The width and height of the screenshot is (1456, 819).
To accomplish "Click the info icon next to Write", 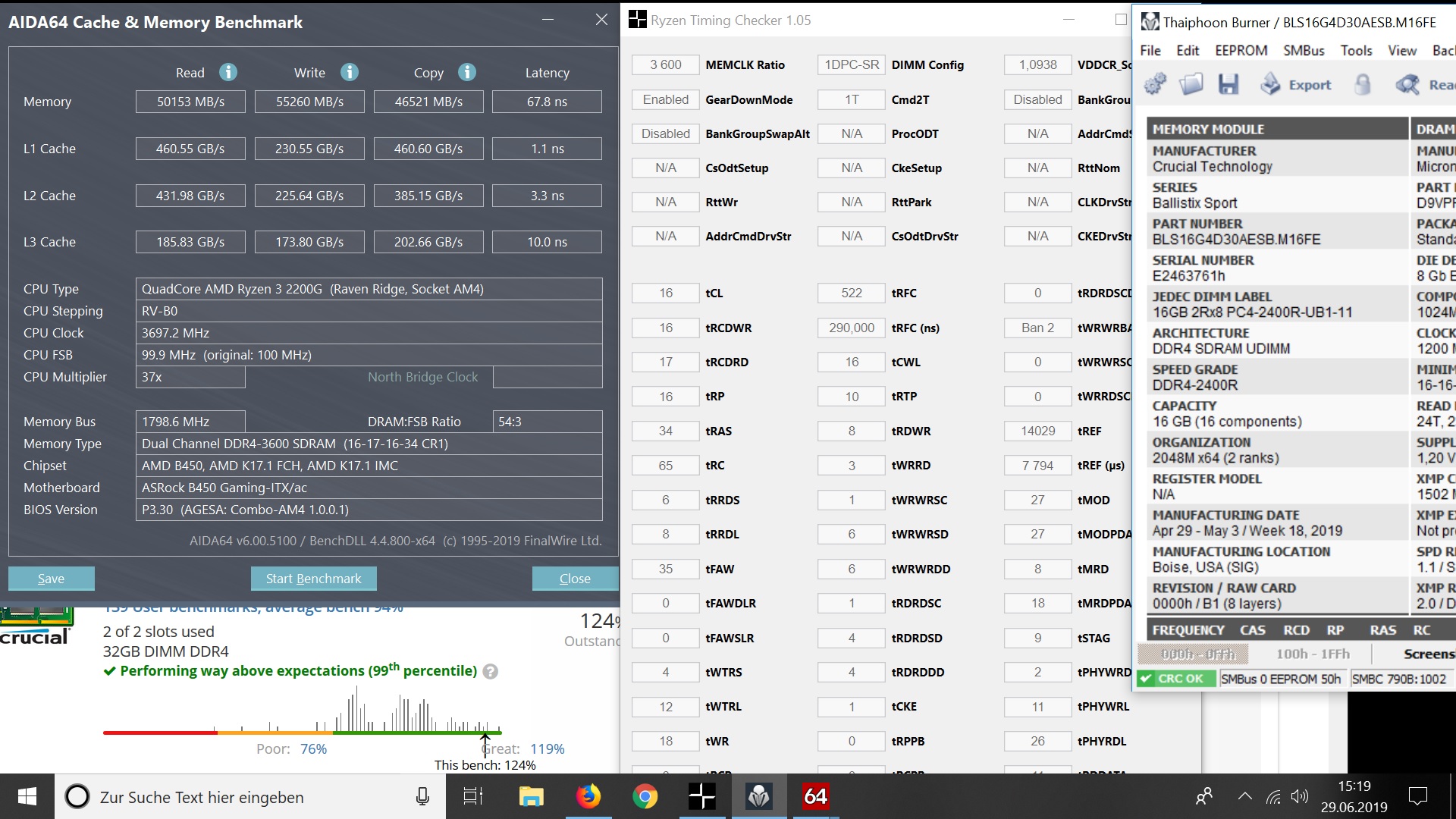I will [x=349, y=72].
